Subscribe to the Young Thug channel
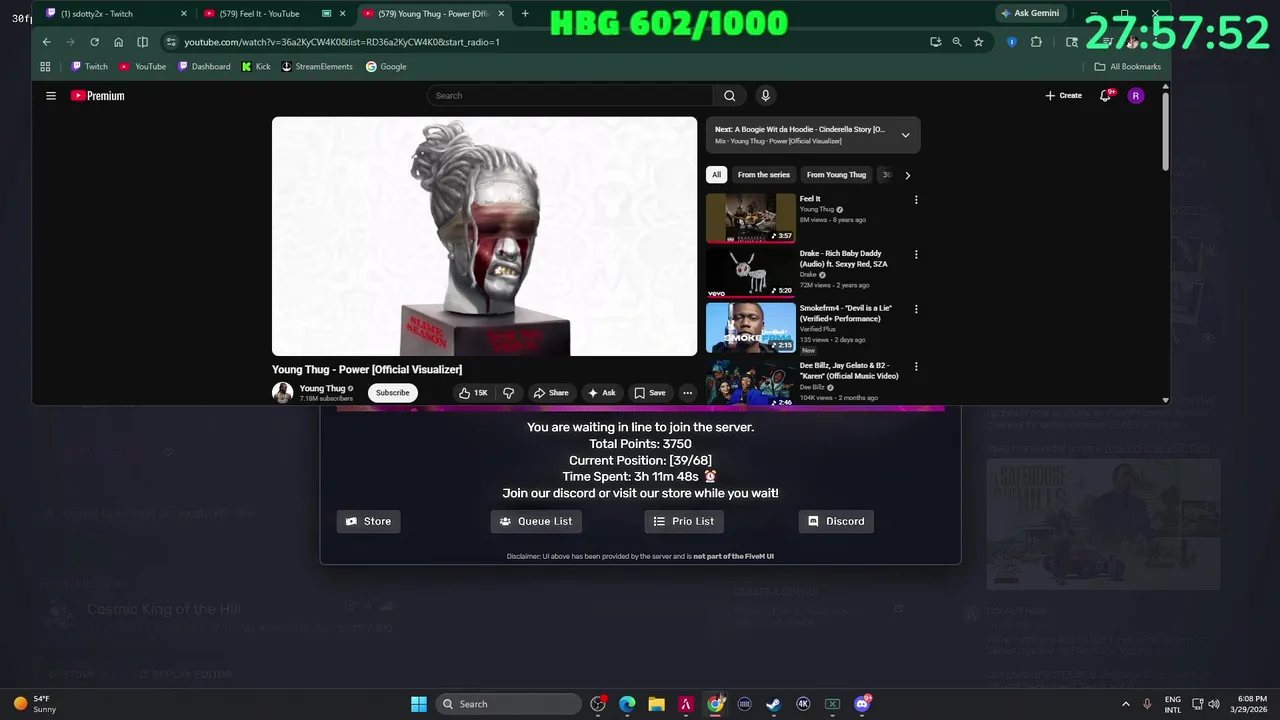Image resolution: width=1280 pixels, height=720 pixels. pyautogui.click(x=392, y=393)
